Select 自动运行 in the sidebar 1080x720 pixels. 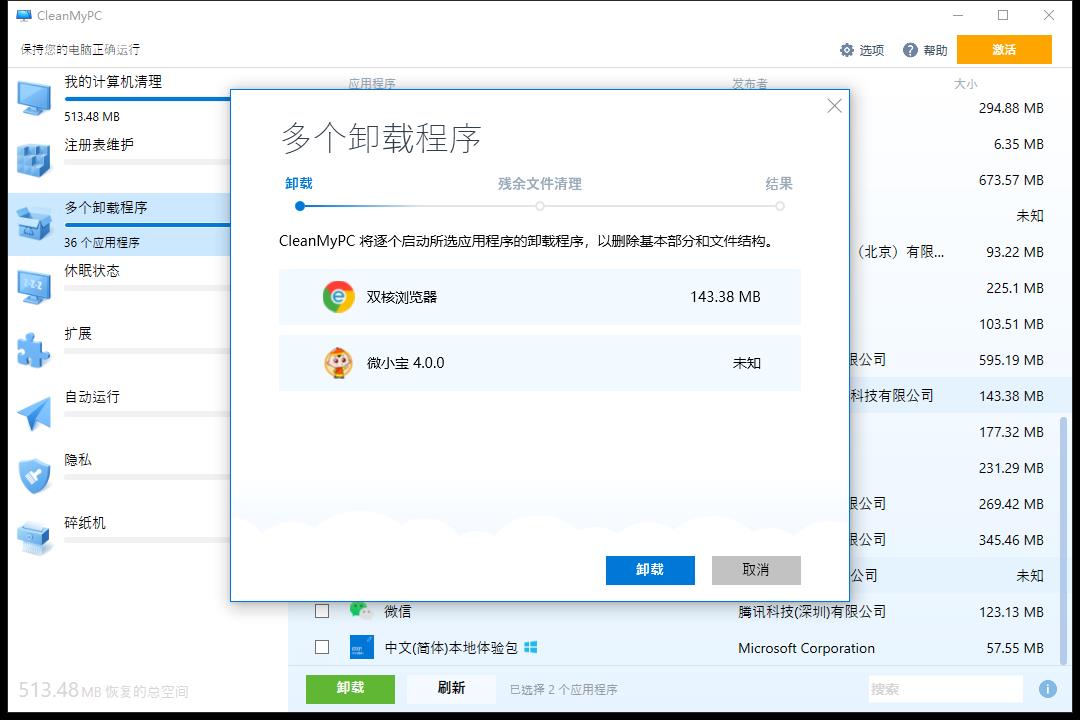coord(92,397)
